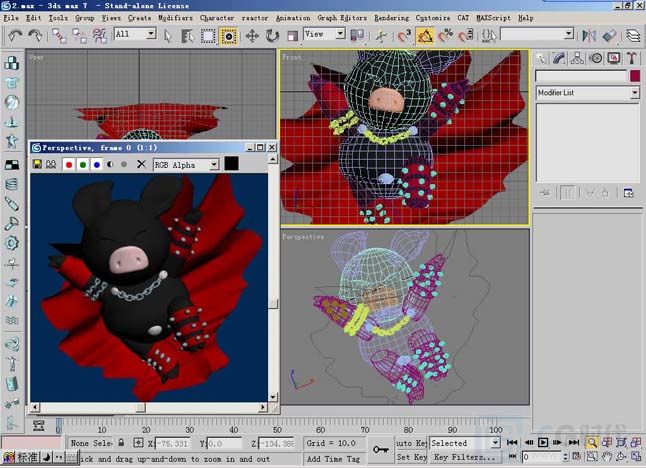
Task: Activate the Select and Move tool
Action: pyautogui.click(x=252, y=36)
